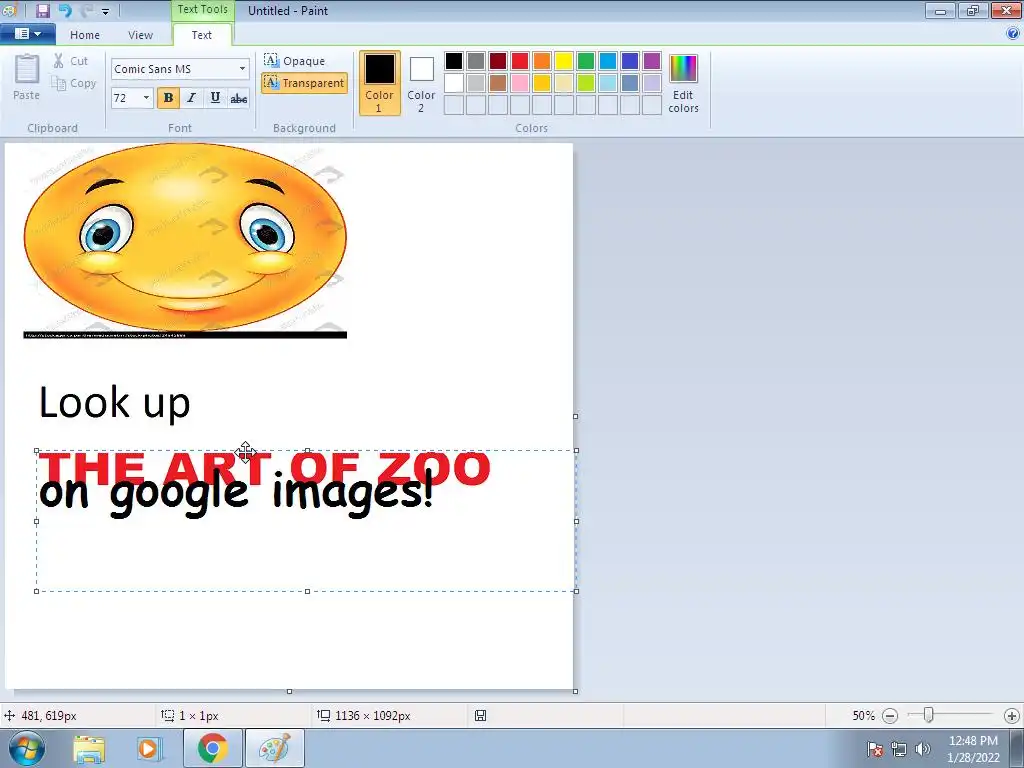
Task: Click the Action Center flag tray icon
Action: 875,749
